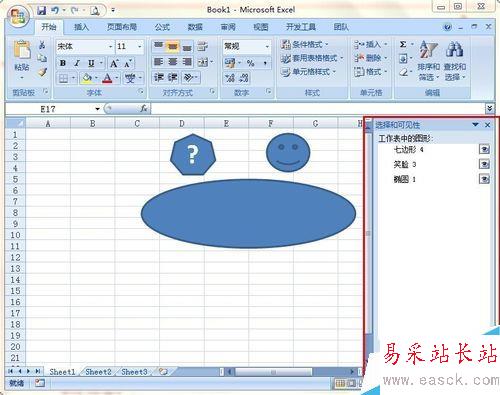Apply fill color bucket
The image size is (500, 395).
click(x=87, y=79)
